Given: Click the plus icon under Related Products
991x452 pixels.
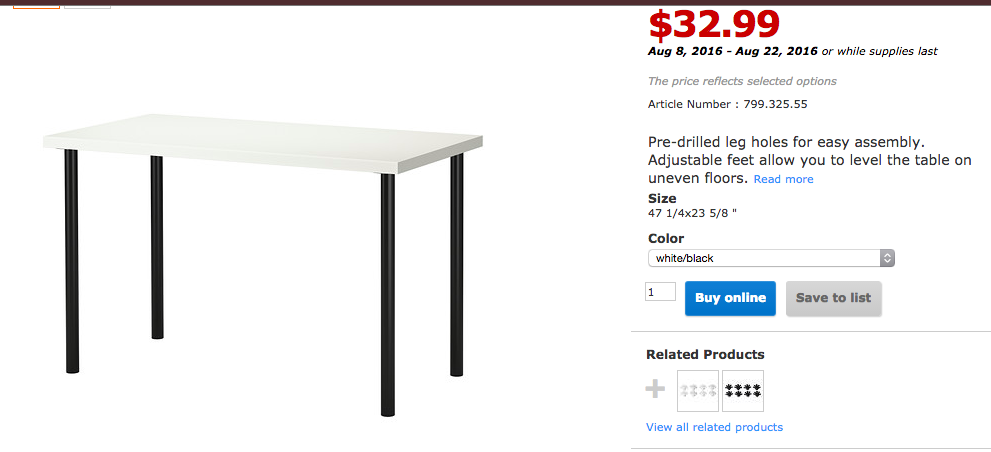Looking at the screenshot, I should coord(656,389).
